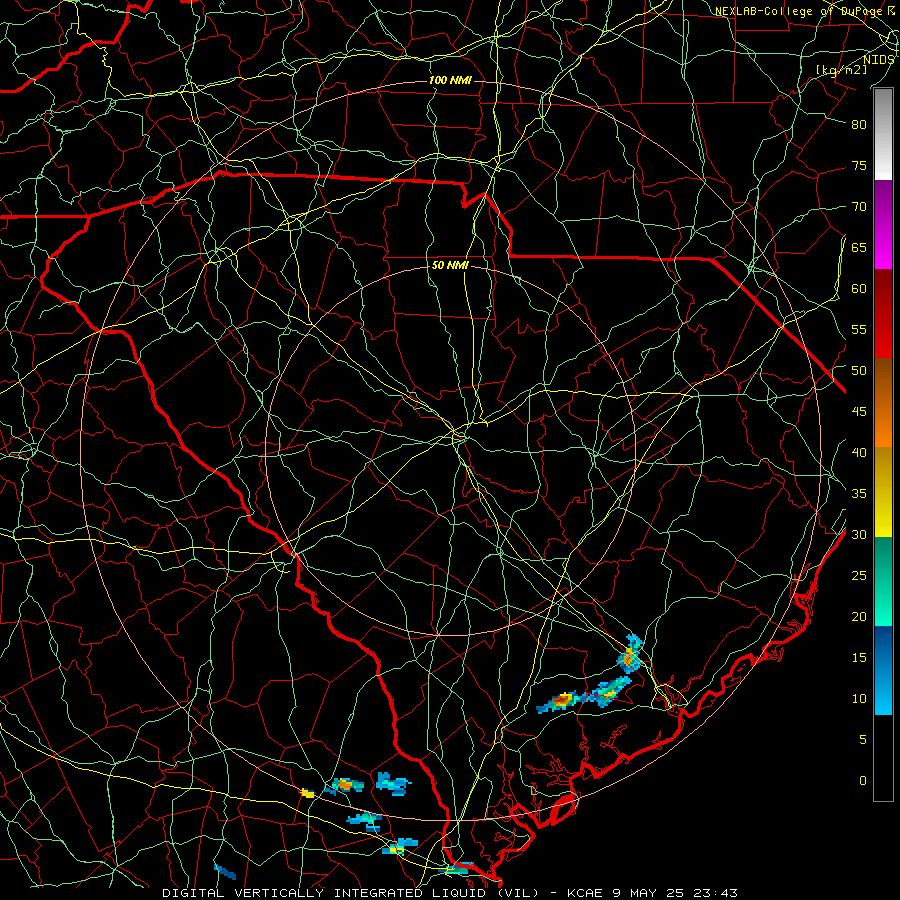Click the 0 value on the color scale
The image size is (900, 900).
point(863,781)
